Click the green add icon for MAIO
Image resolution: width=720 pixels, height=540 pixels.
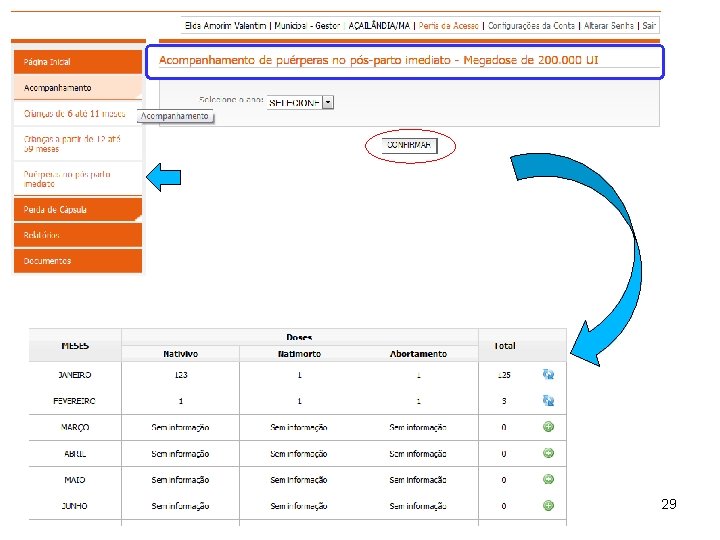(548, 479)
